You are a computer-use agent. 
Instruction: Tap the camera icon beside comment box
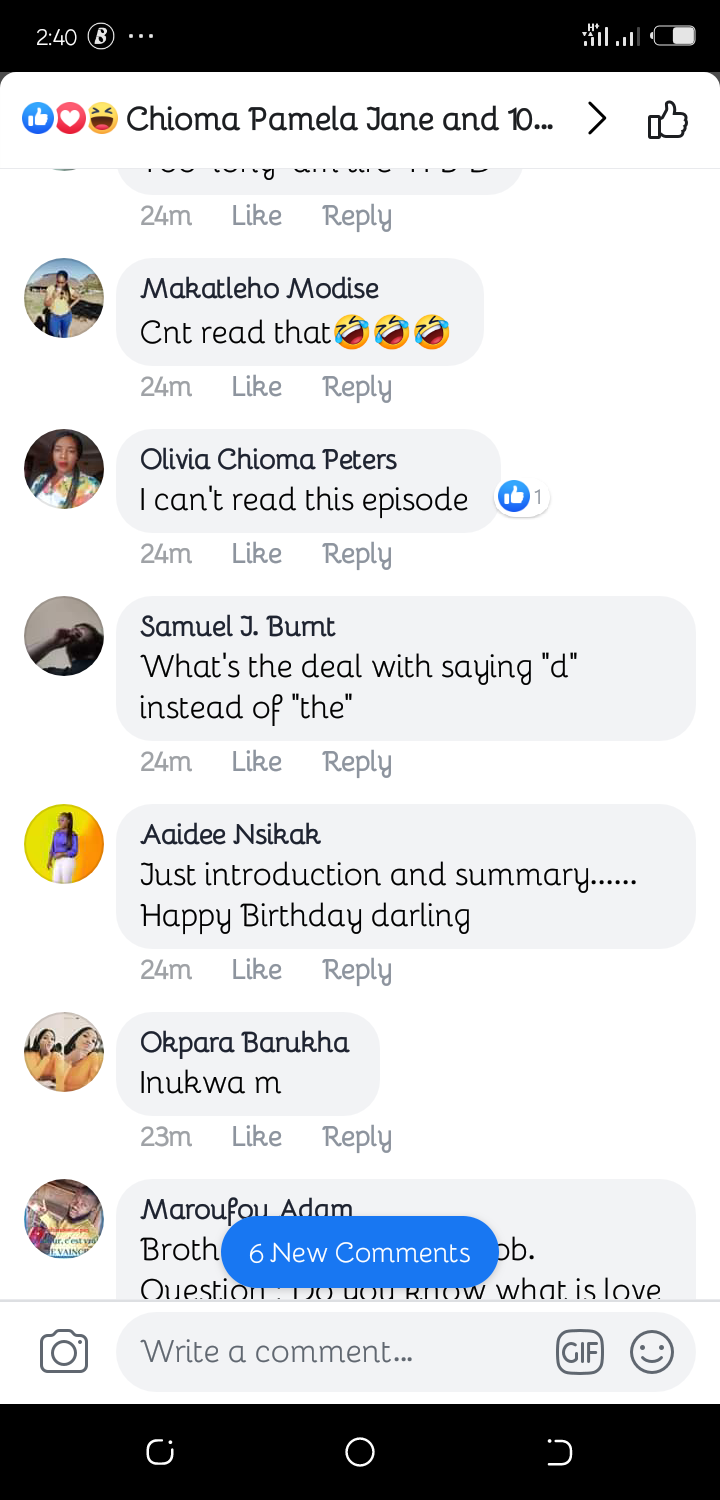64,1352
